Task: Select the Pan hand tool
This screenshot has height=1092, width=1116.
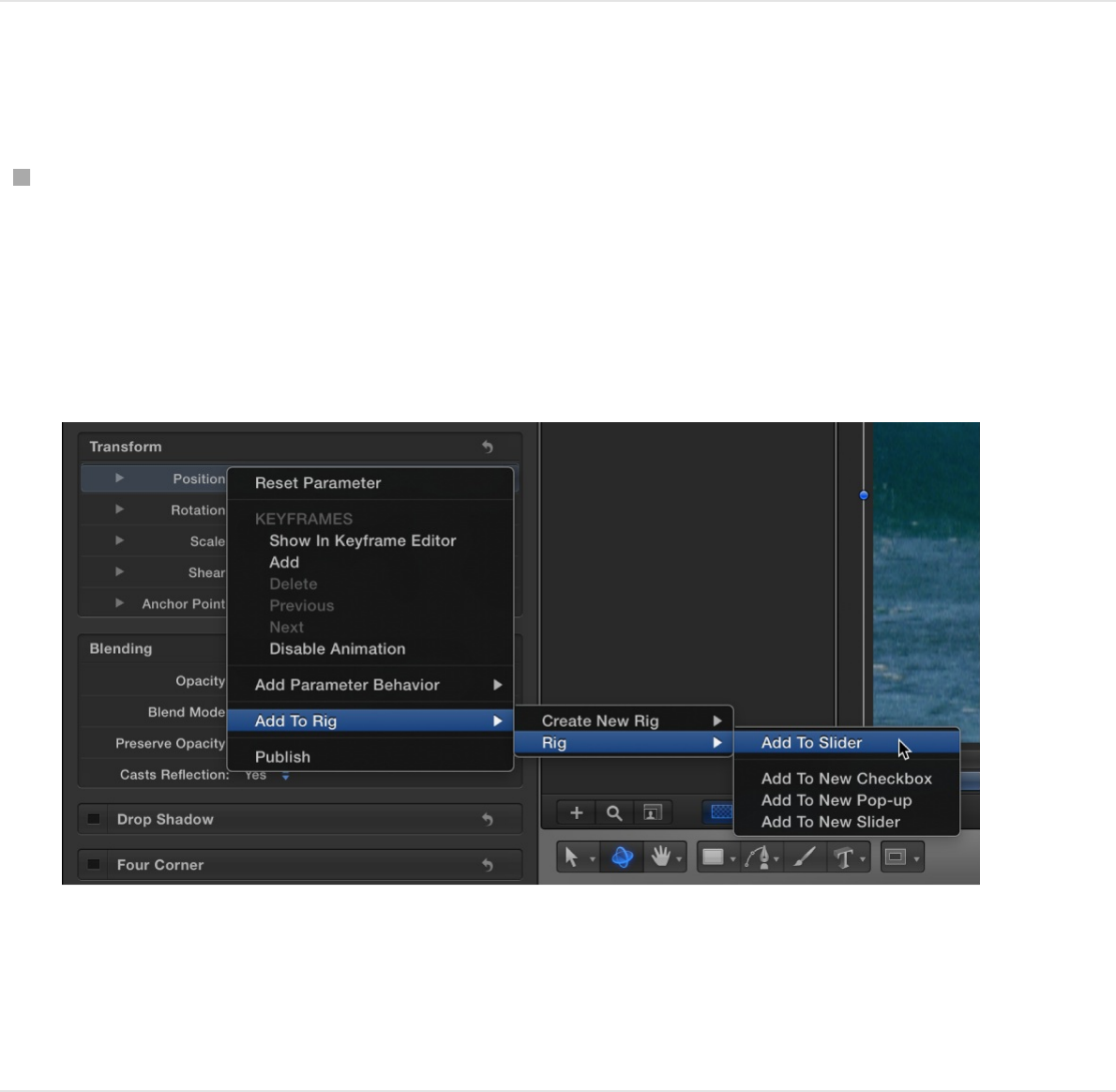Action: (x=661, y=857)
